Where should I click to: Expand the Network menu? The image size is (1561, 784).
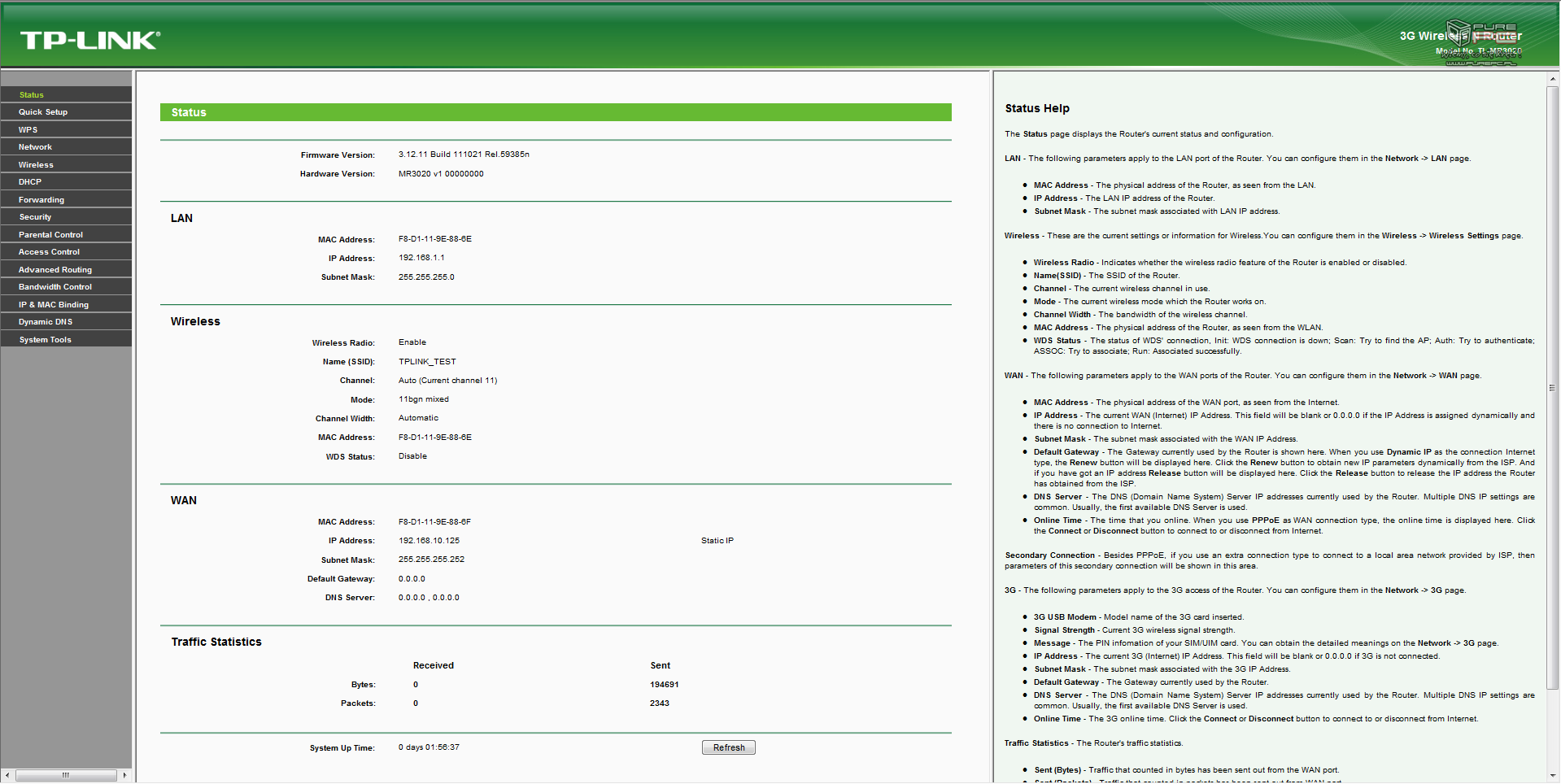coord(35,147)
